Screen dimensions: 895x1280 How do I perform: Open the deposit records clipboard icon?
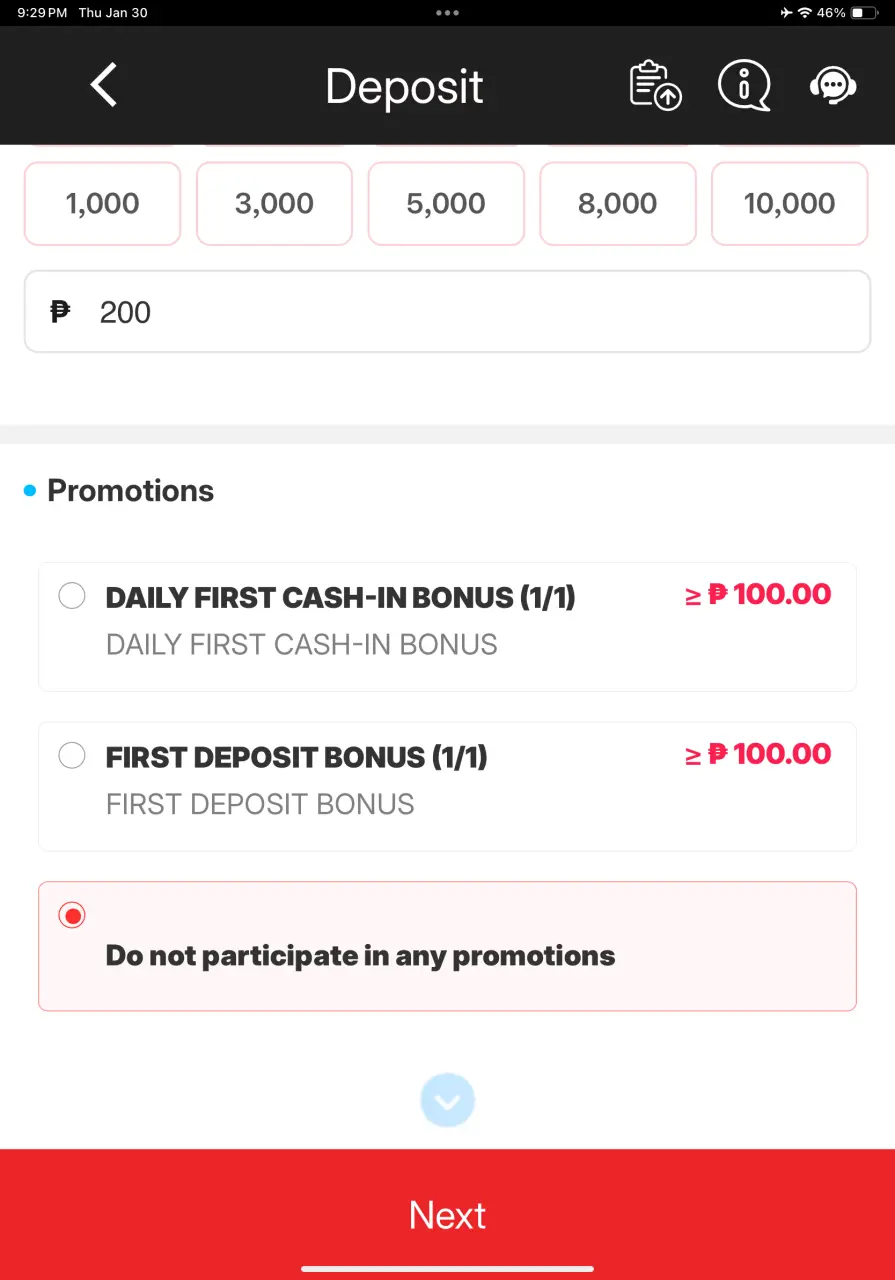pos(655,85)
